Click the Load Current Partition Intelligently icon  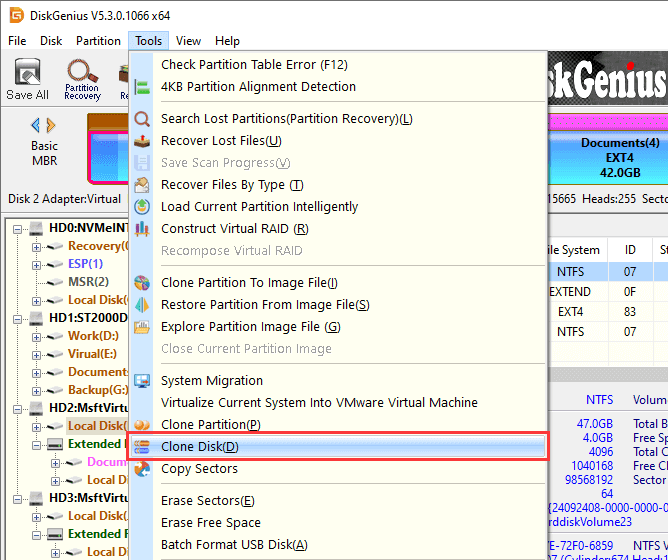tap(142, 207)
